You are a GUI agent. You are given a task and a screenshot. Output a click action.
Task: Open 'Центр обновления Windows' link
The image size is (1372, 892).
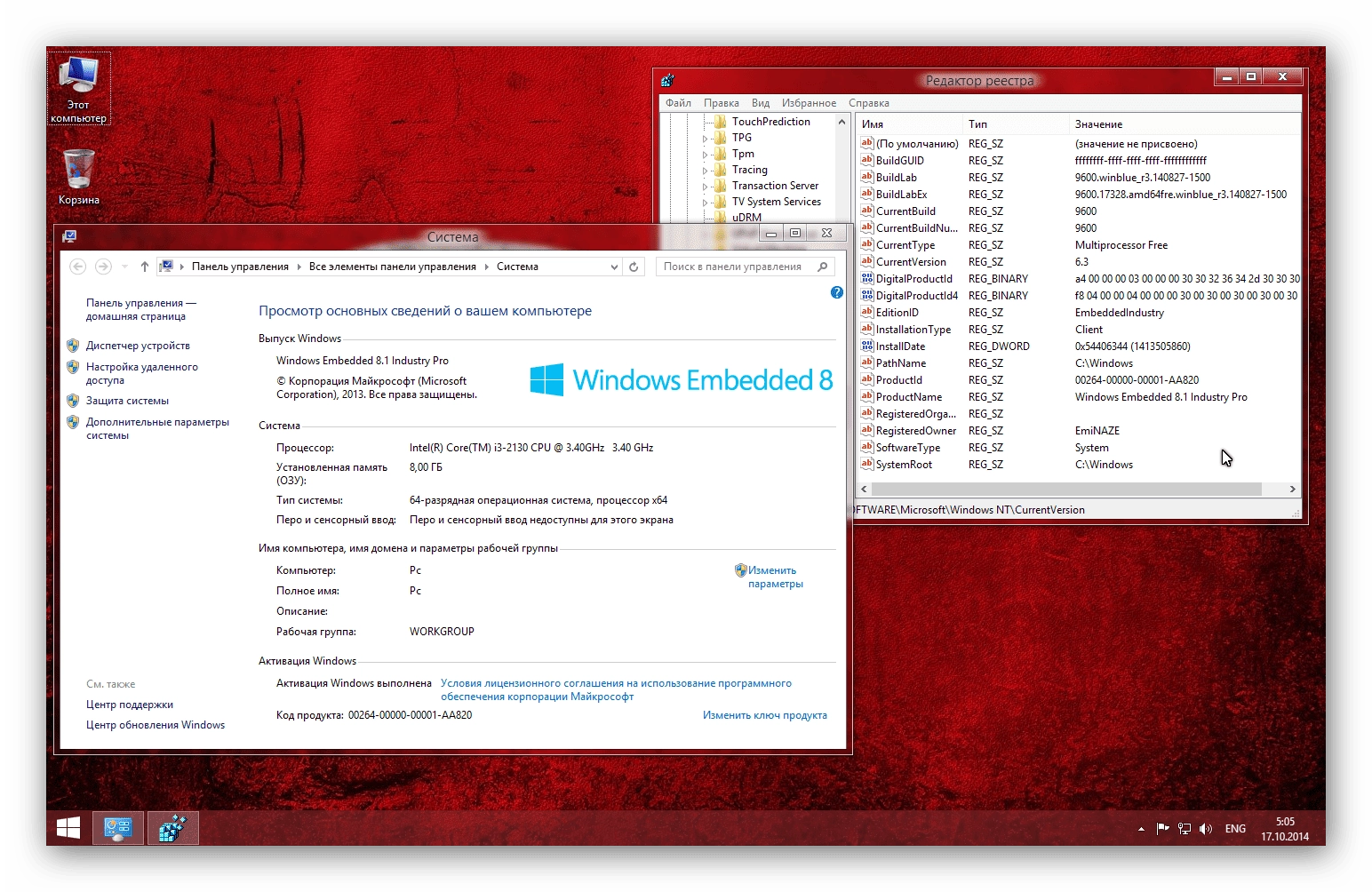click(156, 725)
